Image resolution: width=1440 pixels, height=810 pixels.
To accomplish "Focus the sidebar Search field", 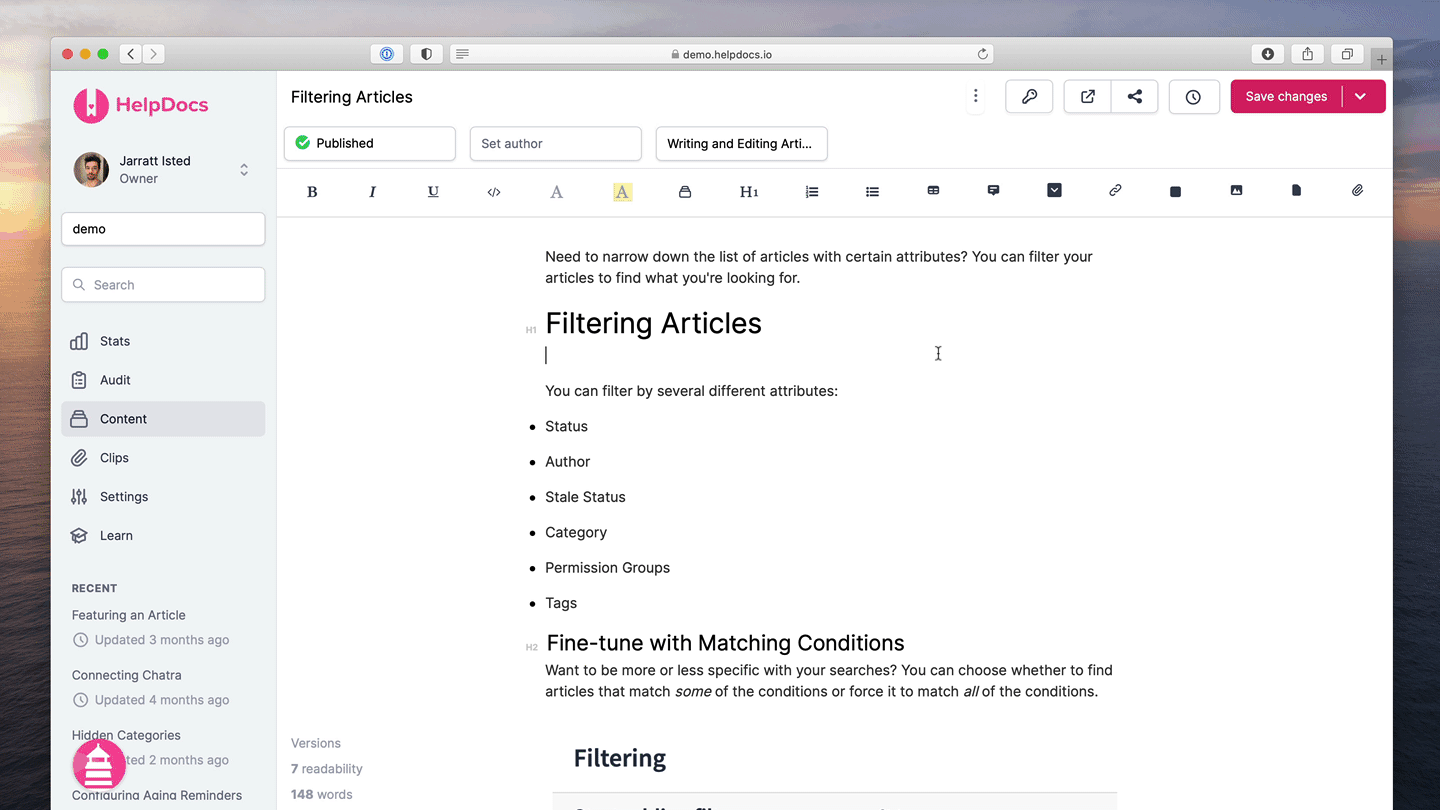I will click(x=163, y=285).
